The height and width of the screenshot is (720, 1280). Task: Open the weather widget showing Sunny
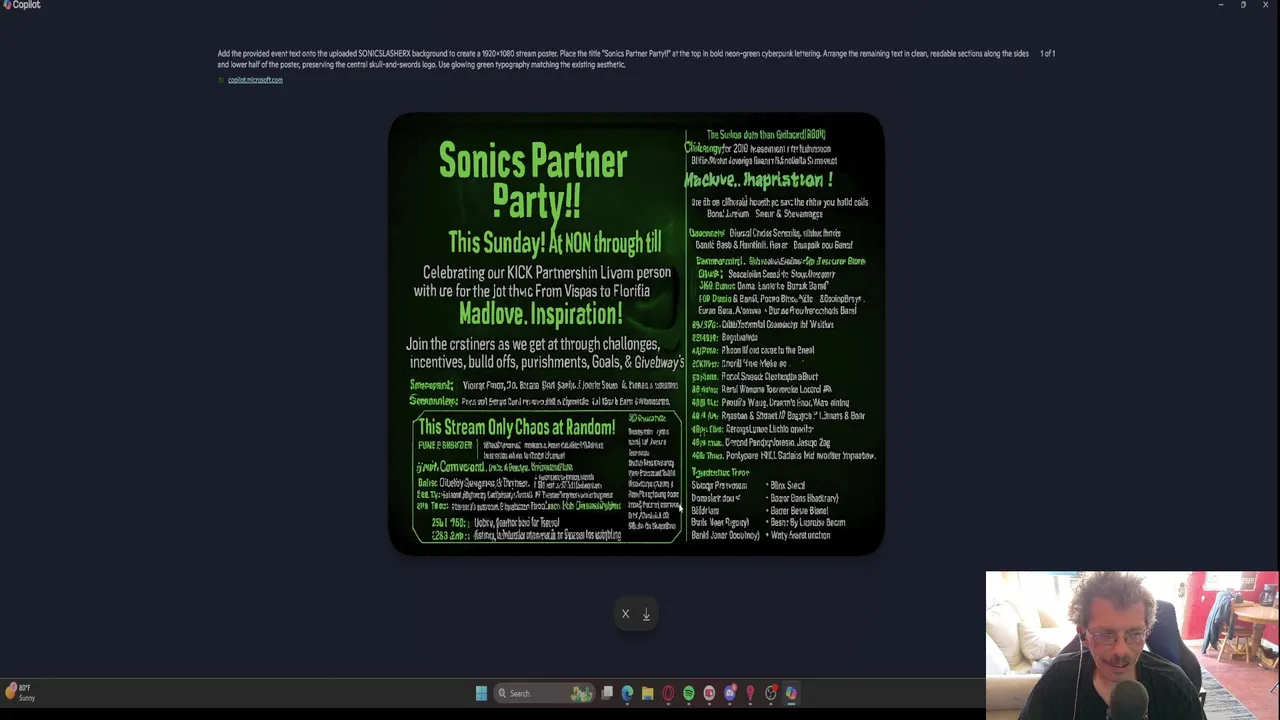click(19, 692)
